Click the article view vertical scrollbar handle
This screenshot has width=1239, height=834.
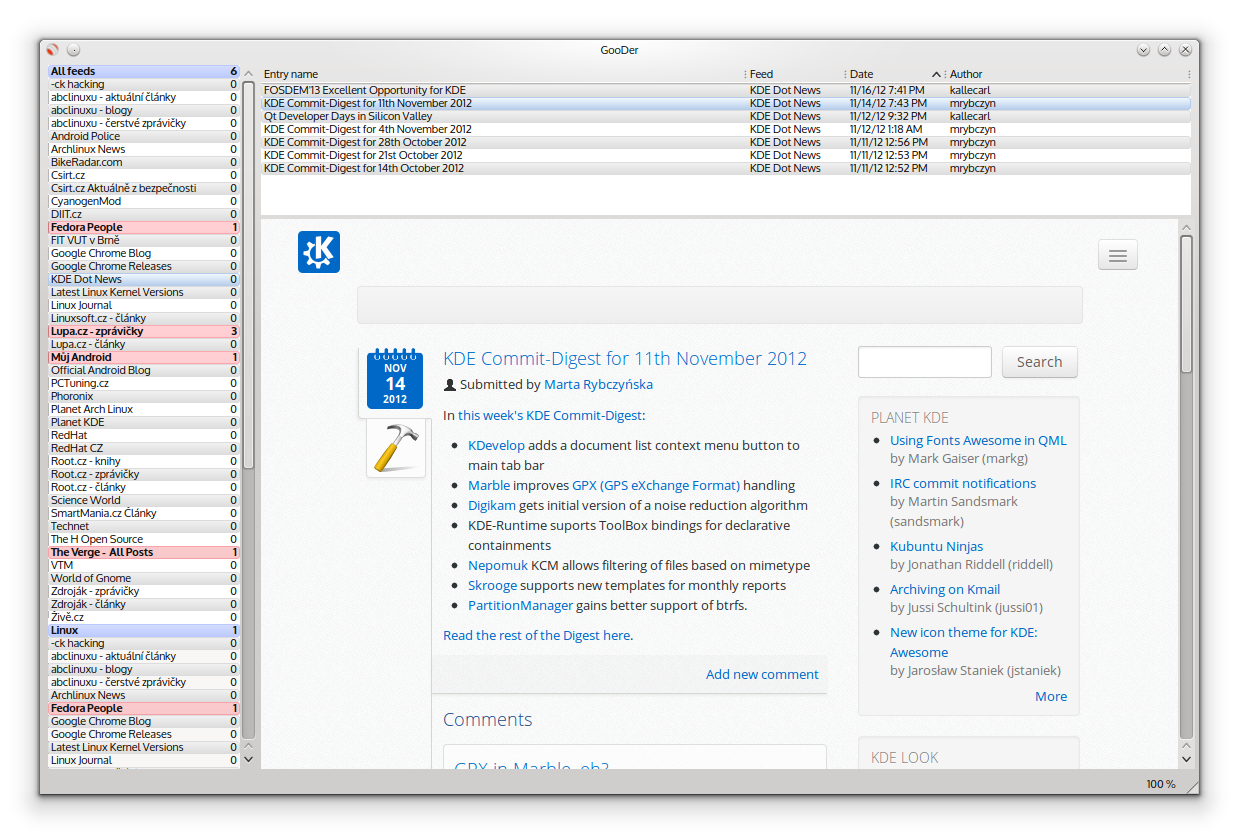point(1186,304)
